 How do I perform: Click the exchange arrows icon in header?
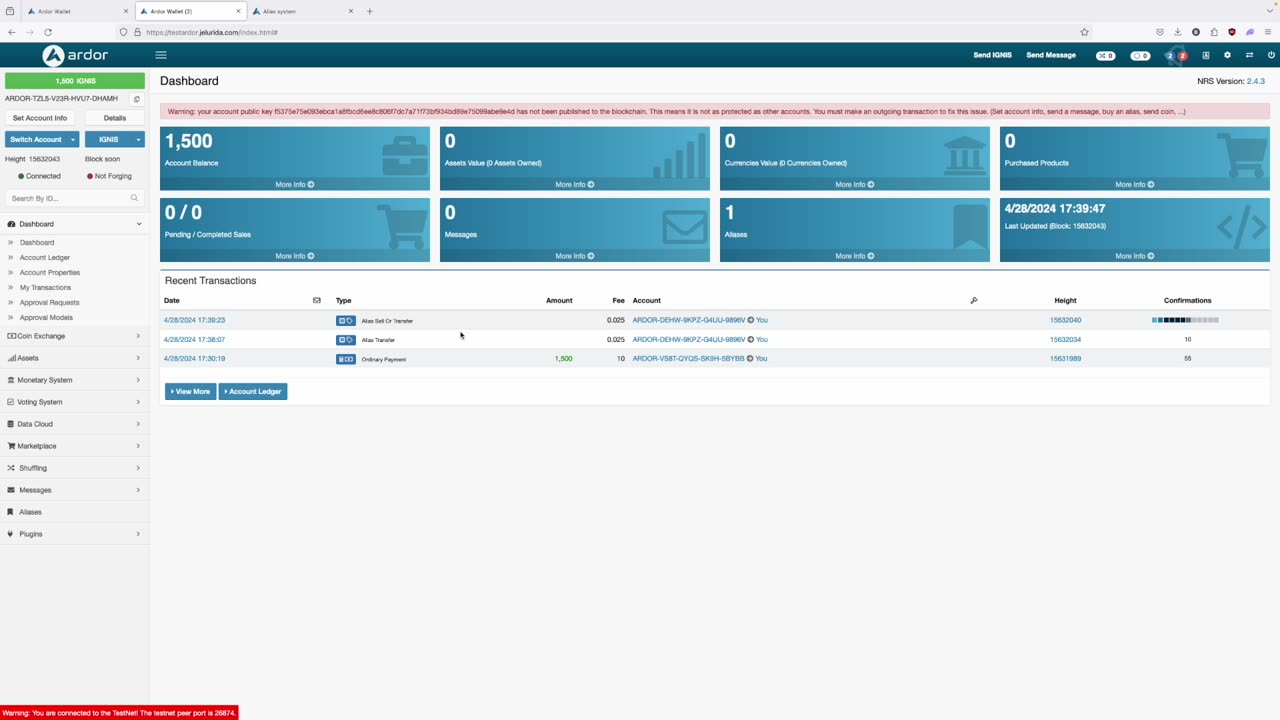(x=1249, y=55)
